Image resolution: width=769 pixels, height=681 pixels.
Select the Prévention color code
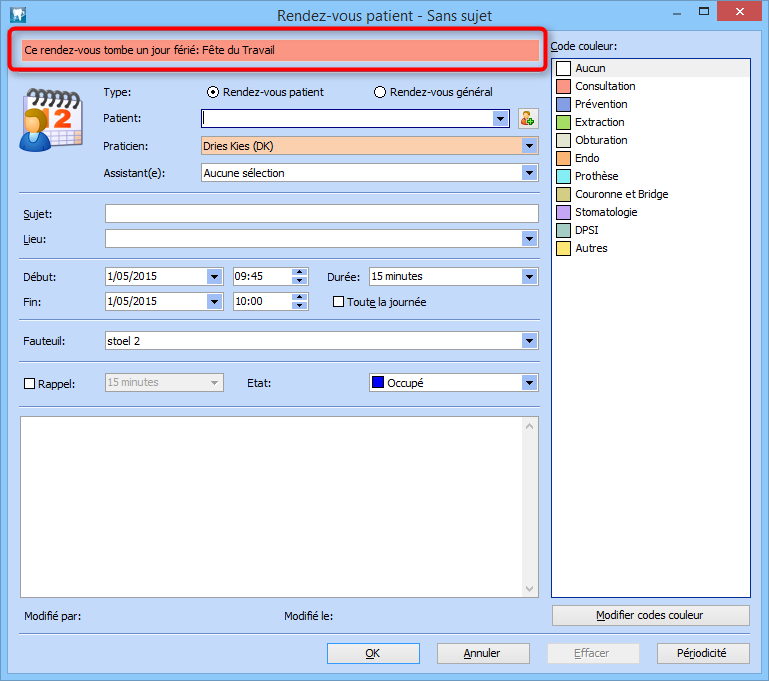coord(651,104)
